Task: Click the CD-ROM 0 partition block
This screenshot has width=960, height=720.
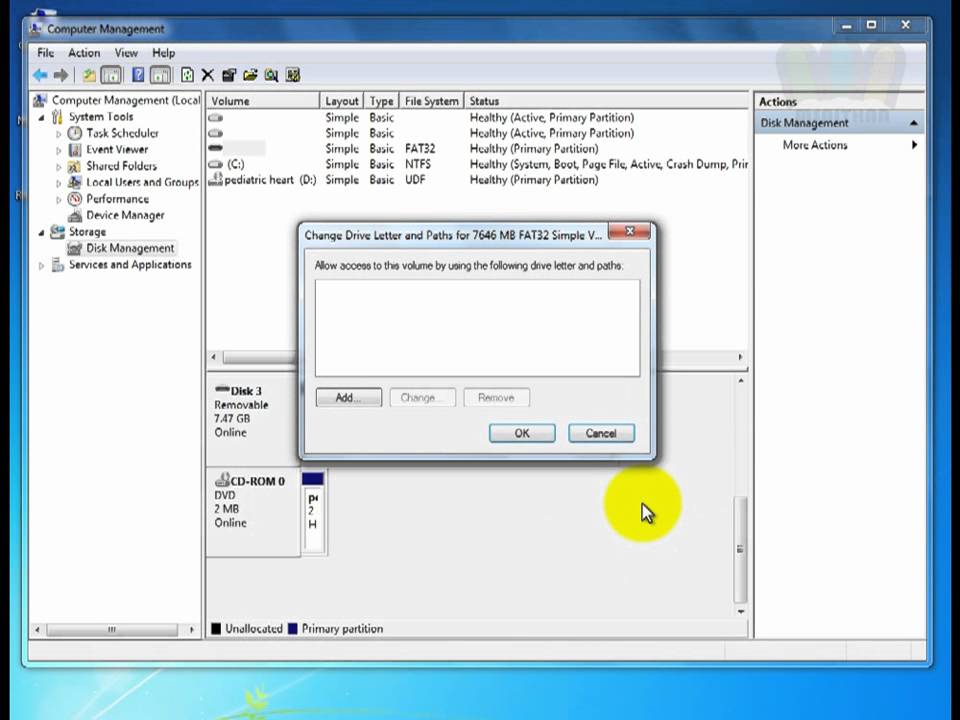Action: 313,512
